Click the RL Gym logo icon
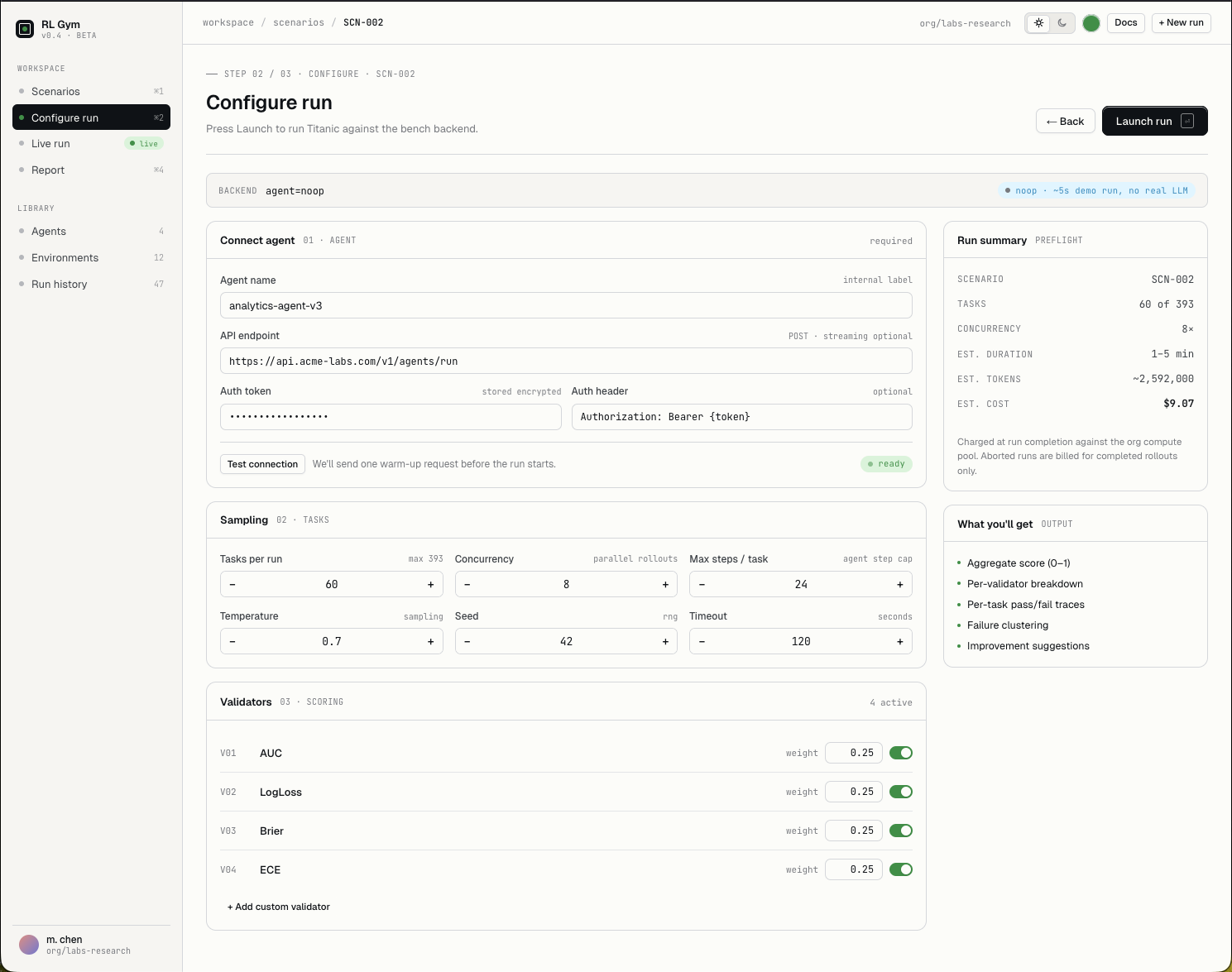This screenshot has width=1232, height=972. click(25, 29)
